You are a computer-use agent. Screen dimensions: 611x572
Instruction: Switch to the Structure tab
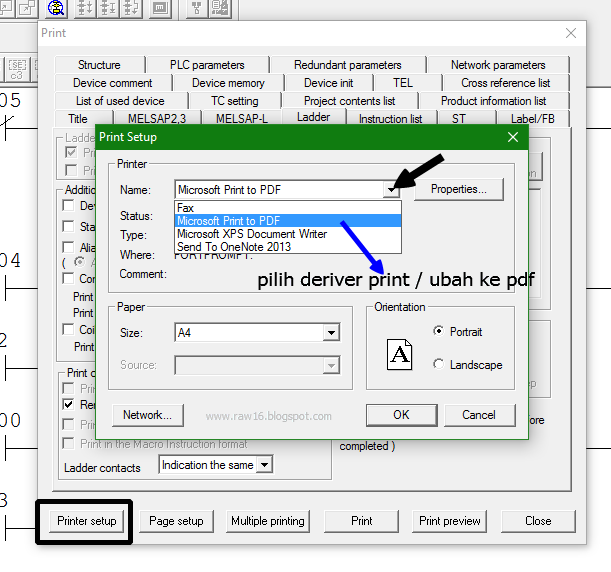pyautogui.click(x=99, y=65)
